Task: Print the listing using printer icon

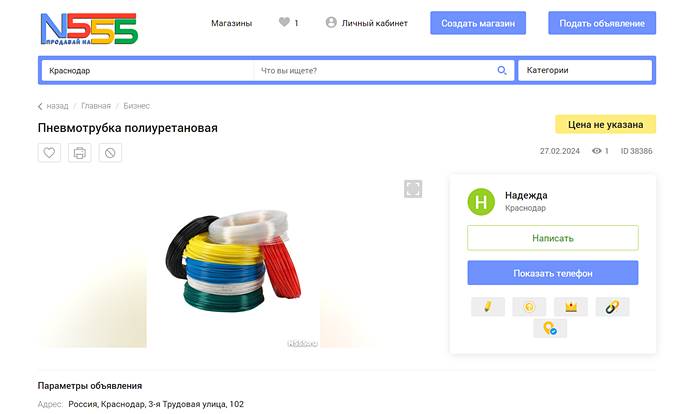Action: [x=79, y=153]
